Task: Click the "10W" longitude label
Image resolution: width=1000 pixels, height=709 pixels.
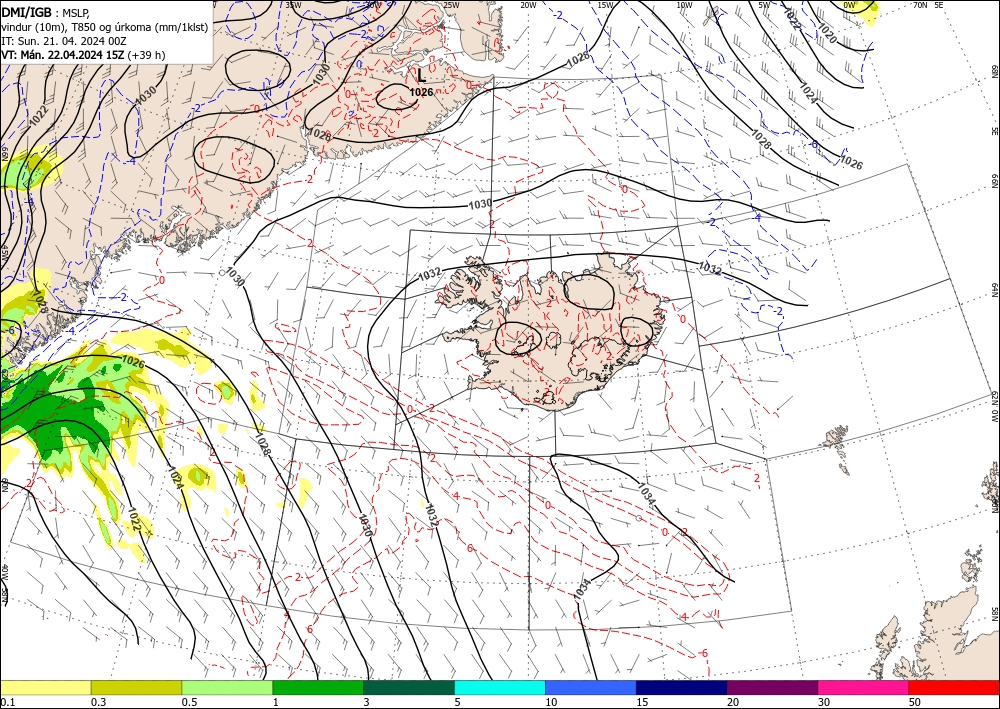Action: 684,5
